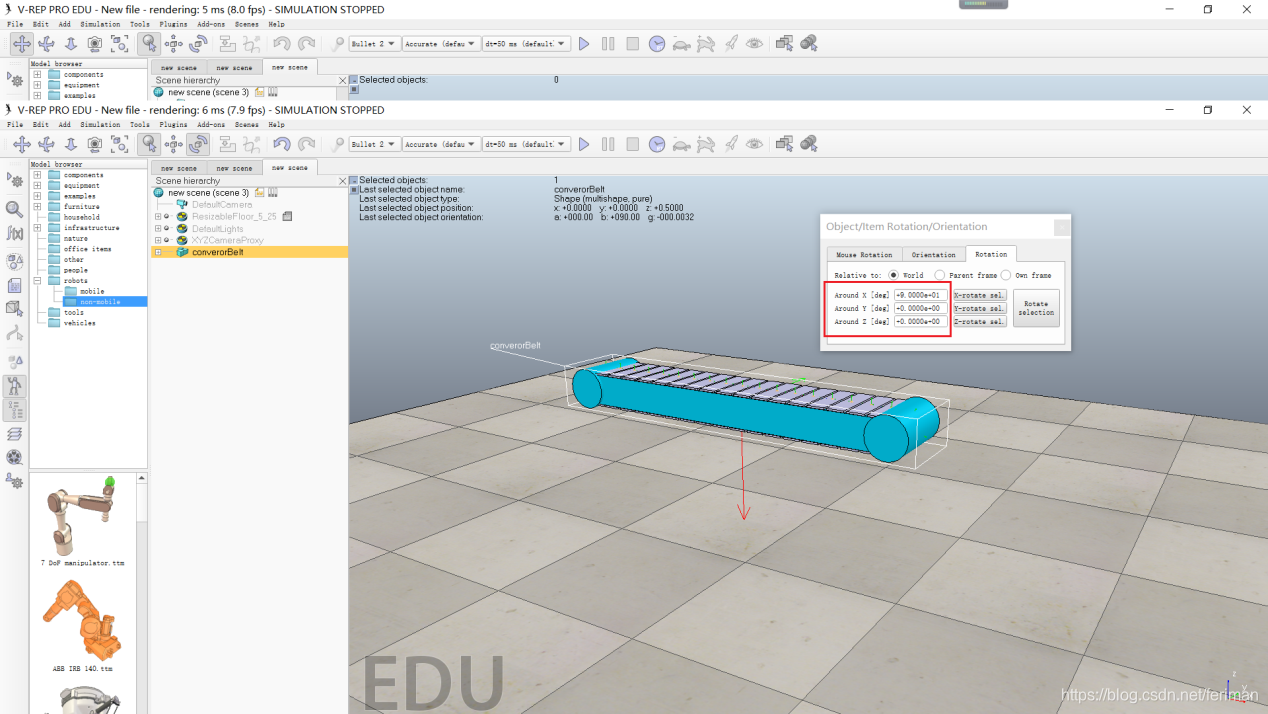
Task: Open the video recorder film-reel icon
Action: (14, 457)
